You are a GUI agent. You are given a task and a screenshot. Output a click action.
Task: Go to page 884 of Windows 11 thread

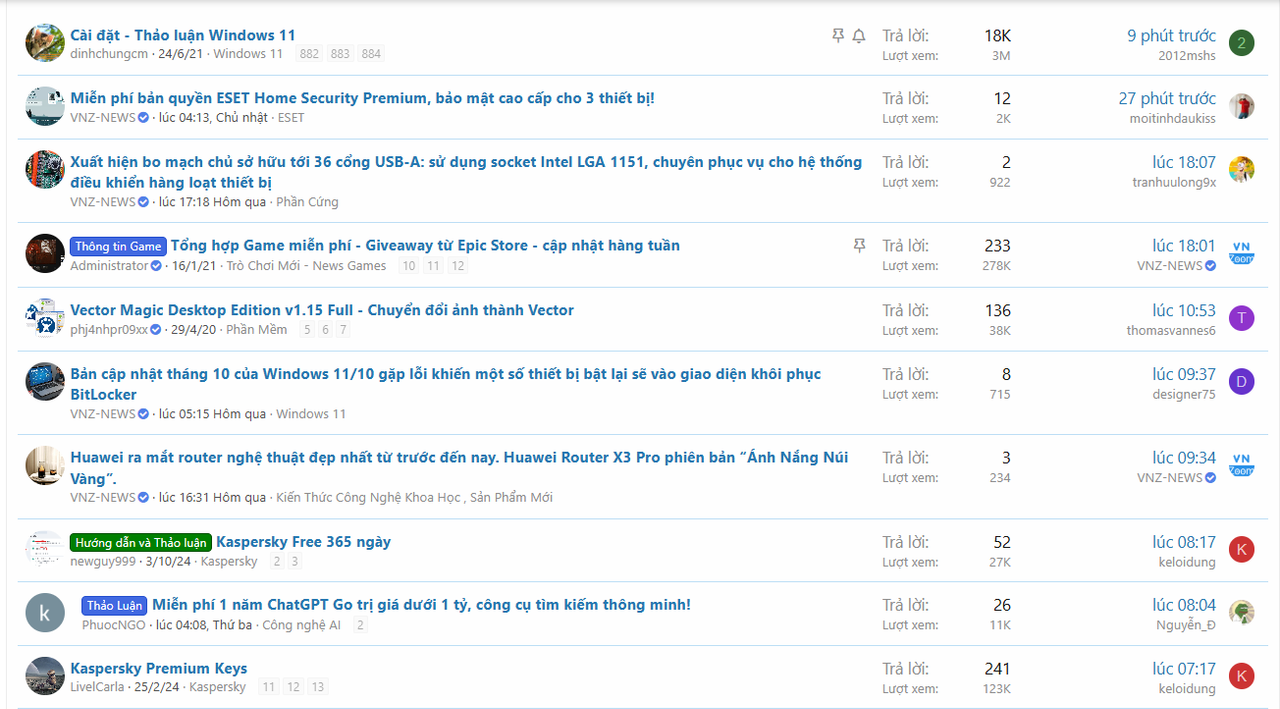(x=371, y=54)
